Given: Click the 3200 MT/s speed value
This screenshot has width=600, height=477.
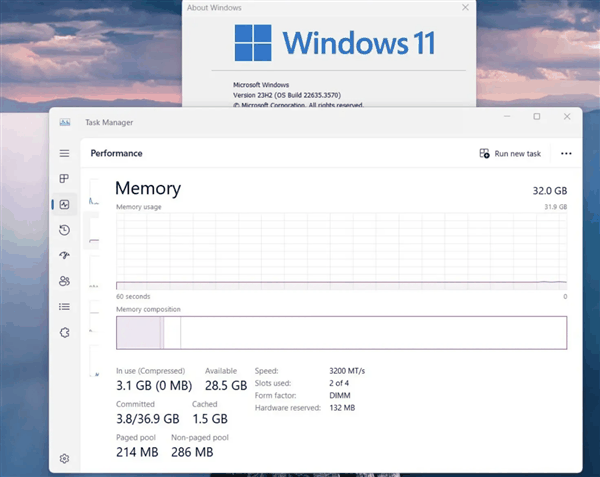Looking at the screenshot, I should tap(347, 371).
